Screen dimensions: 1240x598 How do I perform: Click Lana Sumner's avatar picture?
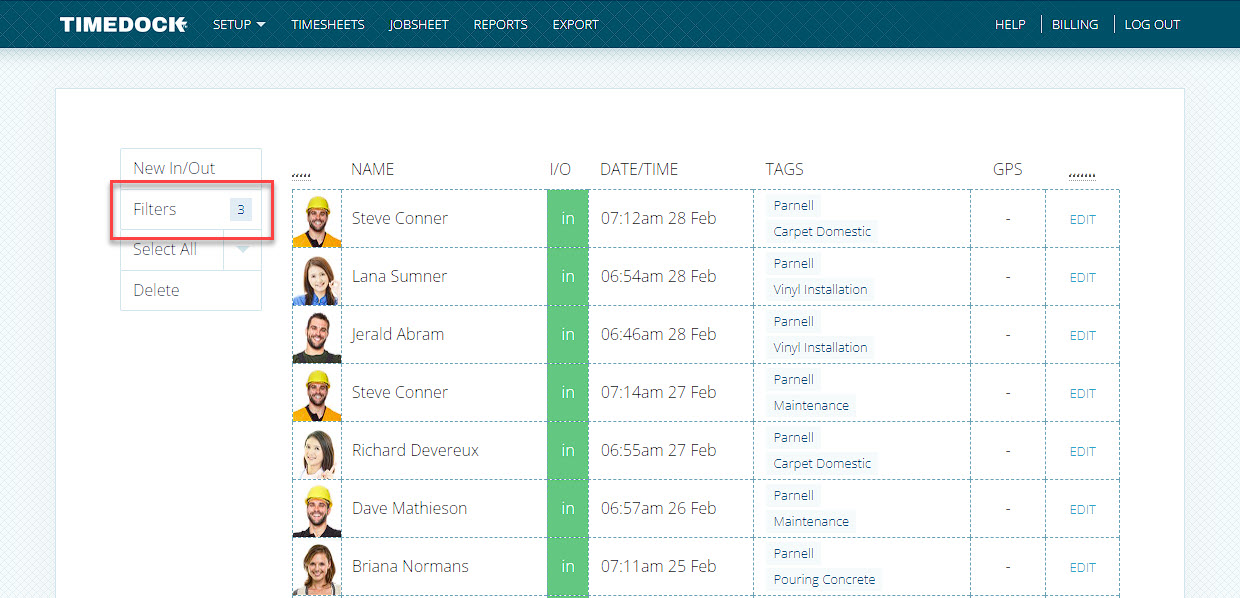click(317, 278)
